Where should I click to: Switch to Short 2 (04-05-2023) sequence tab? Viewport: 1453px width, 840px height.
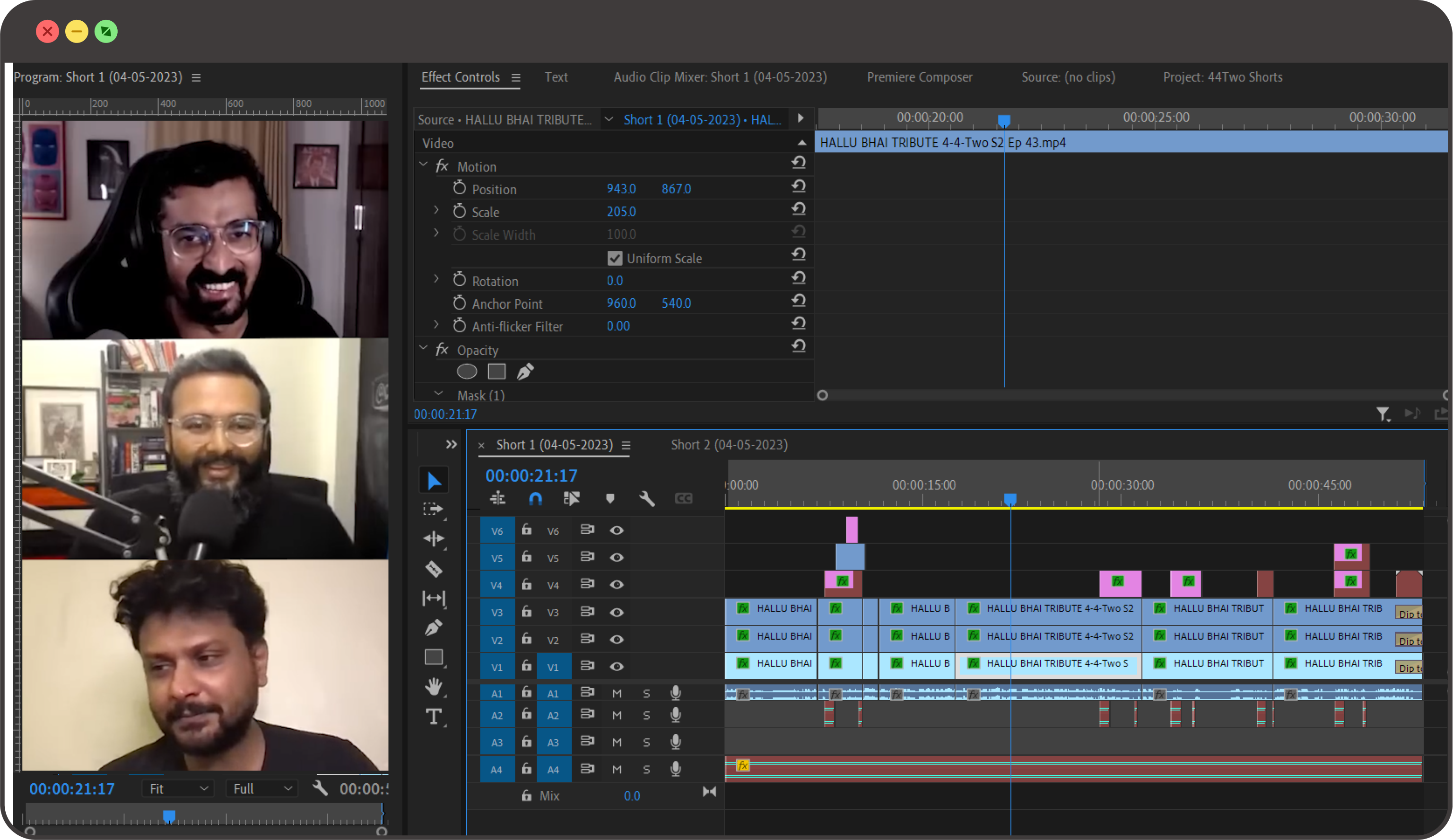click(730, 444)
